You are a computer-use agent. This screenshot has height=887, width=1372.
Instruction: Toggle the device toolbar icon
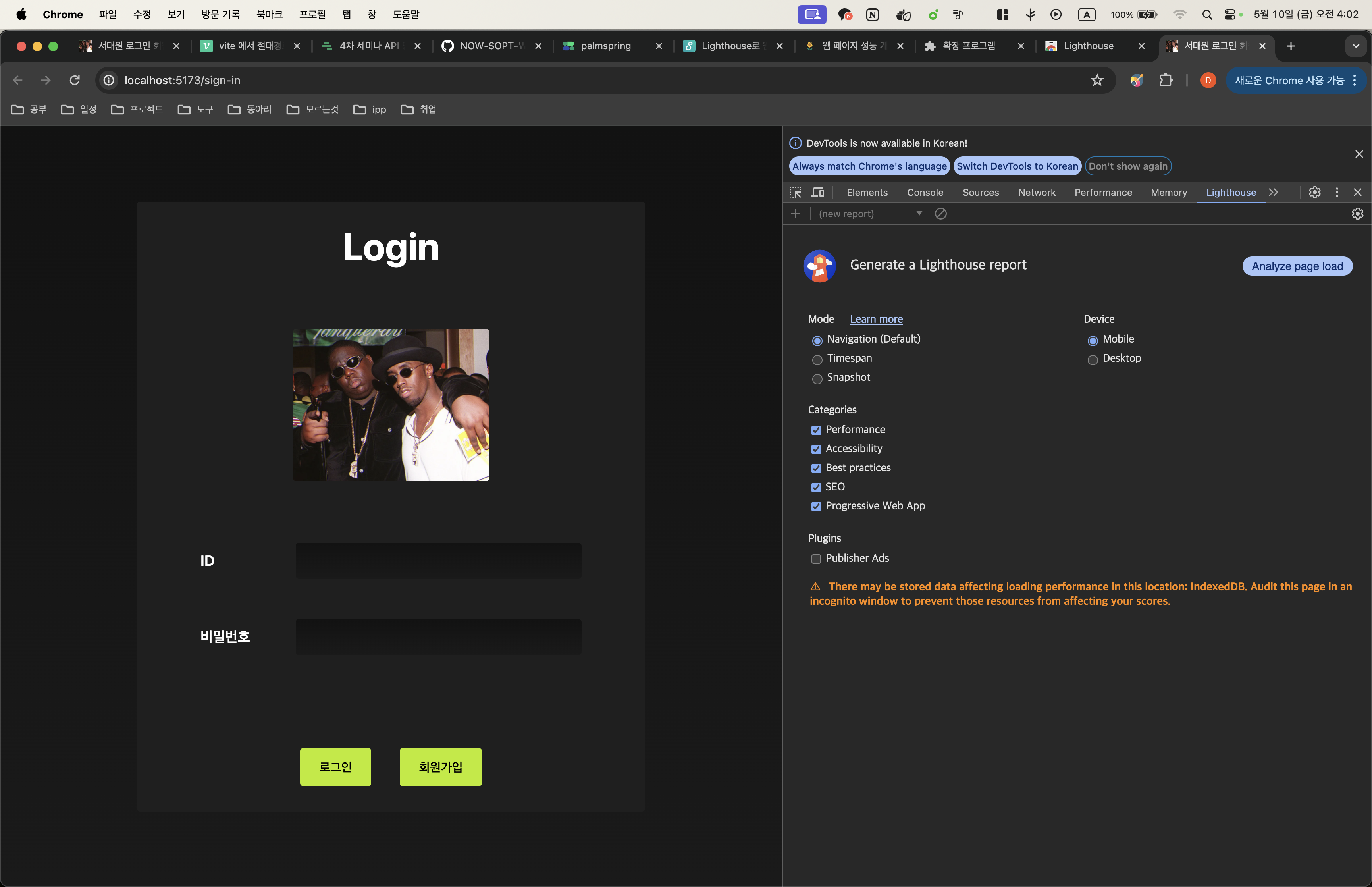(x=817, y=193)
